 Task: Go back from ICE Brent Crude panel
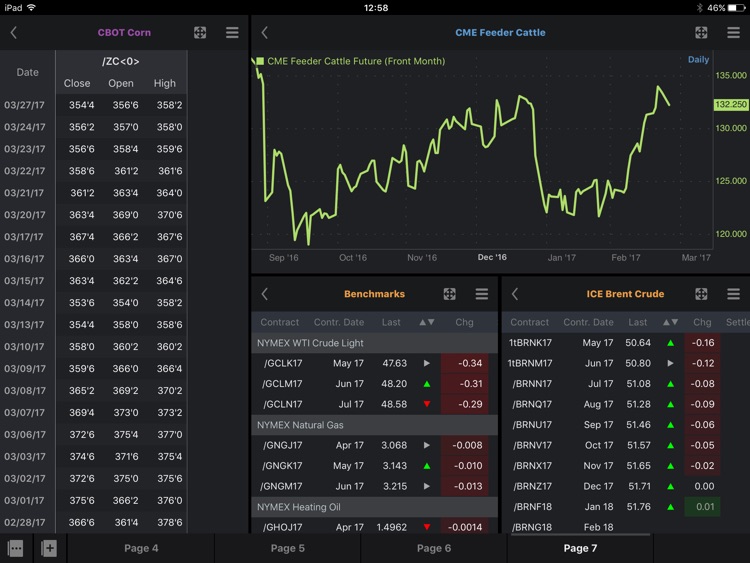point(515,294)
